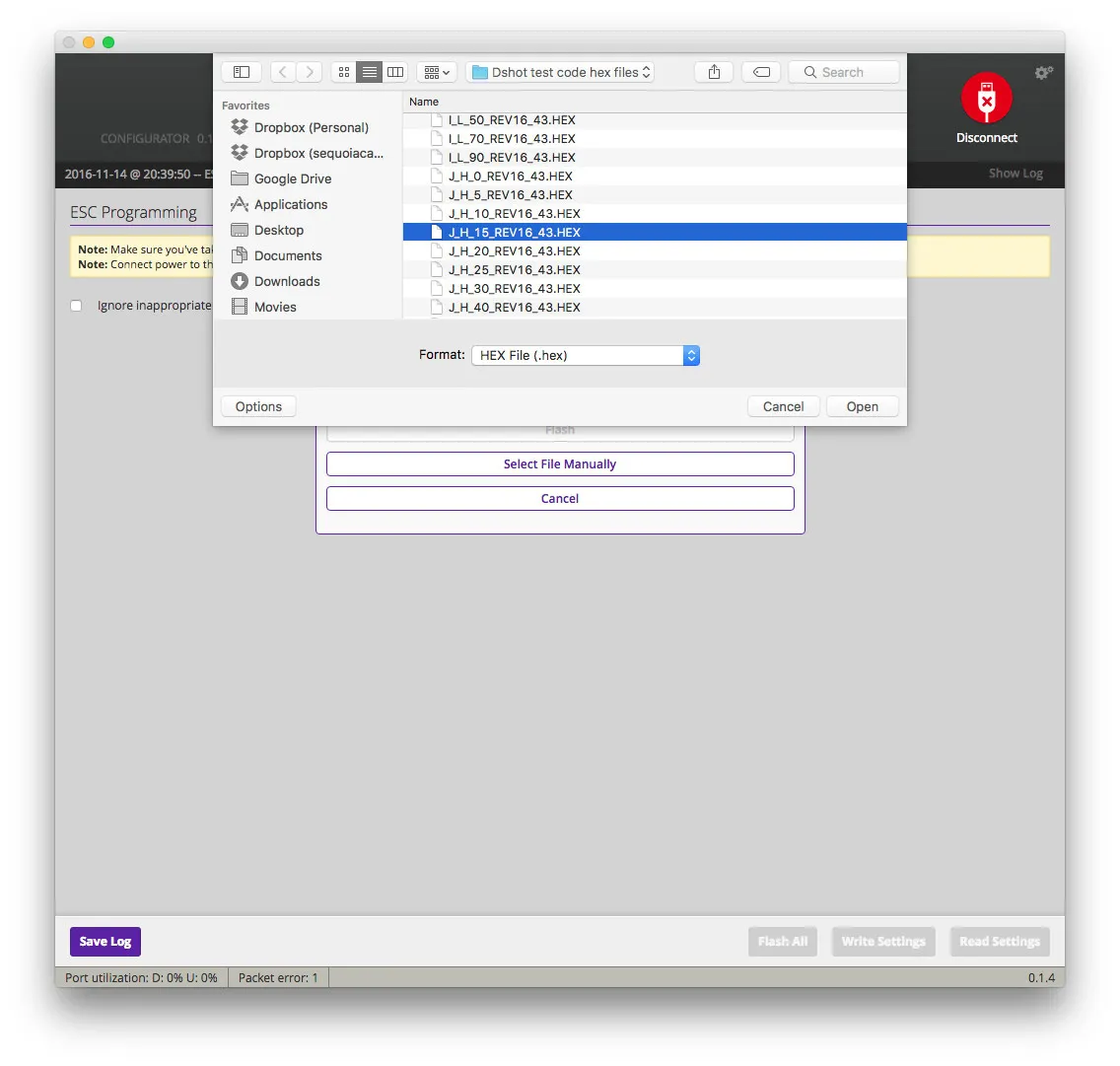Viewport: 1120px width, 1066px height.
Task: Click Select File Manually button
Action: pos(559,464)
